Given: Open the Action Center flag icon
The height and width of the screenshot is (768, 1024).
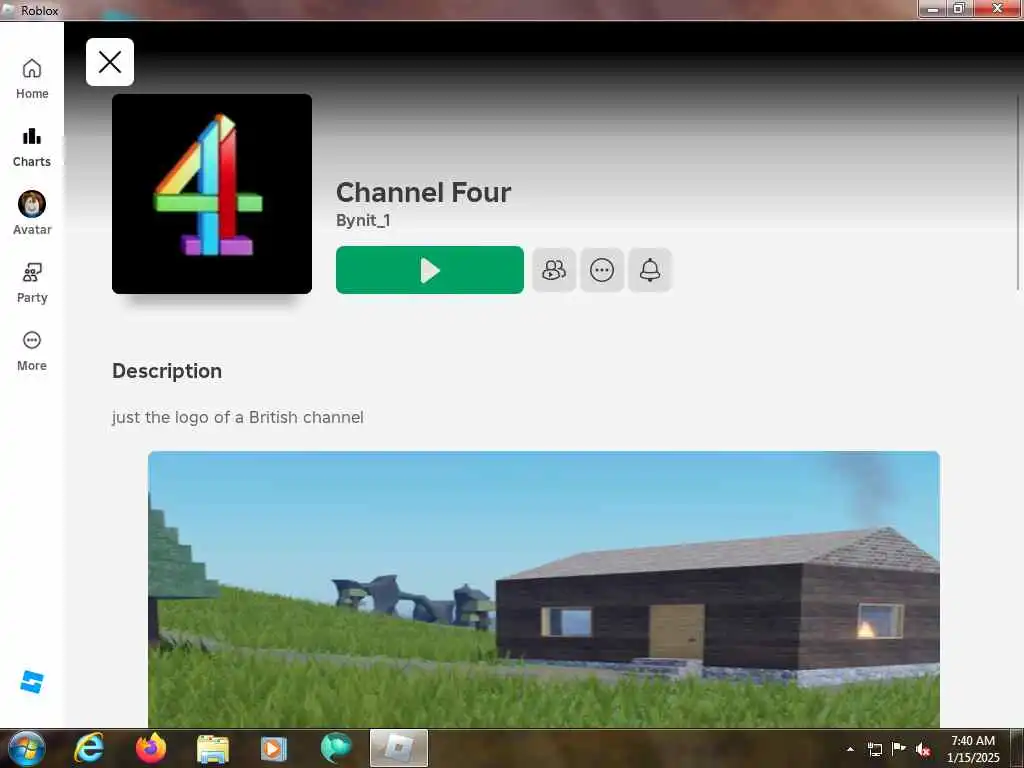Looking at the screenshot, I should point(899,749).
